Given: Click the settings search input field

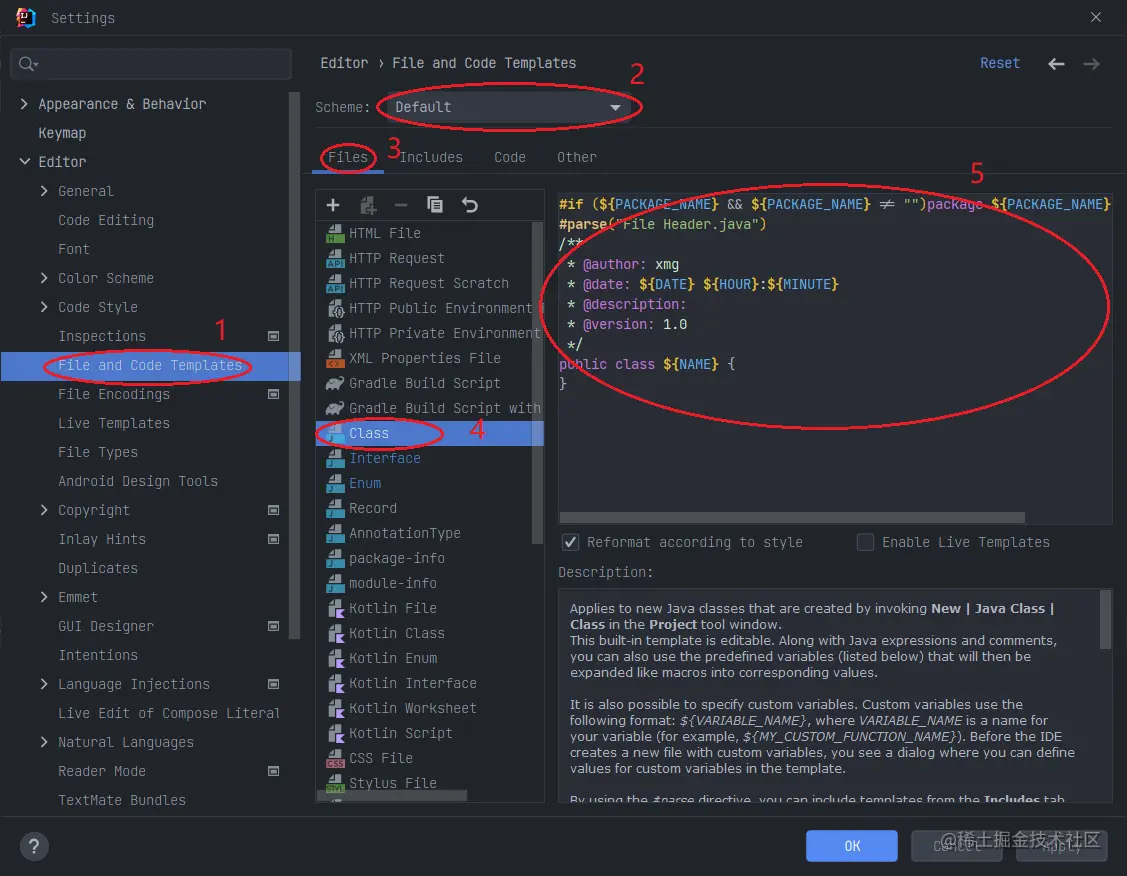Looking at the screenshot, I should pos(151,64).
